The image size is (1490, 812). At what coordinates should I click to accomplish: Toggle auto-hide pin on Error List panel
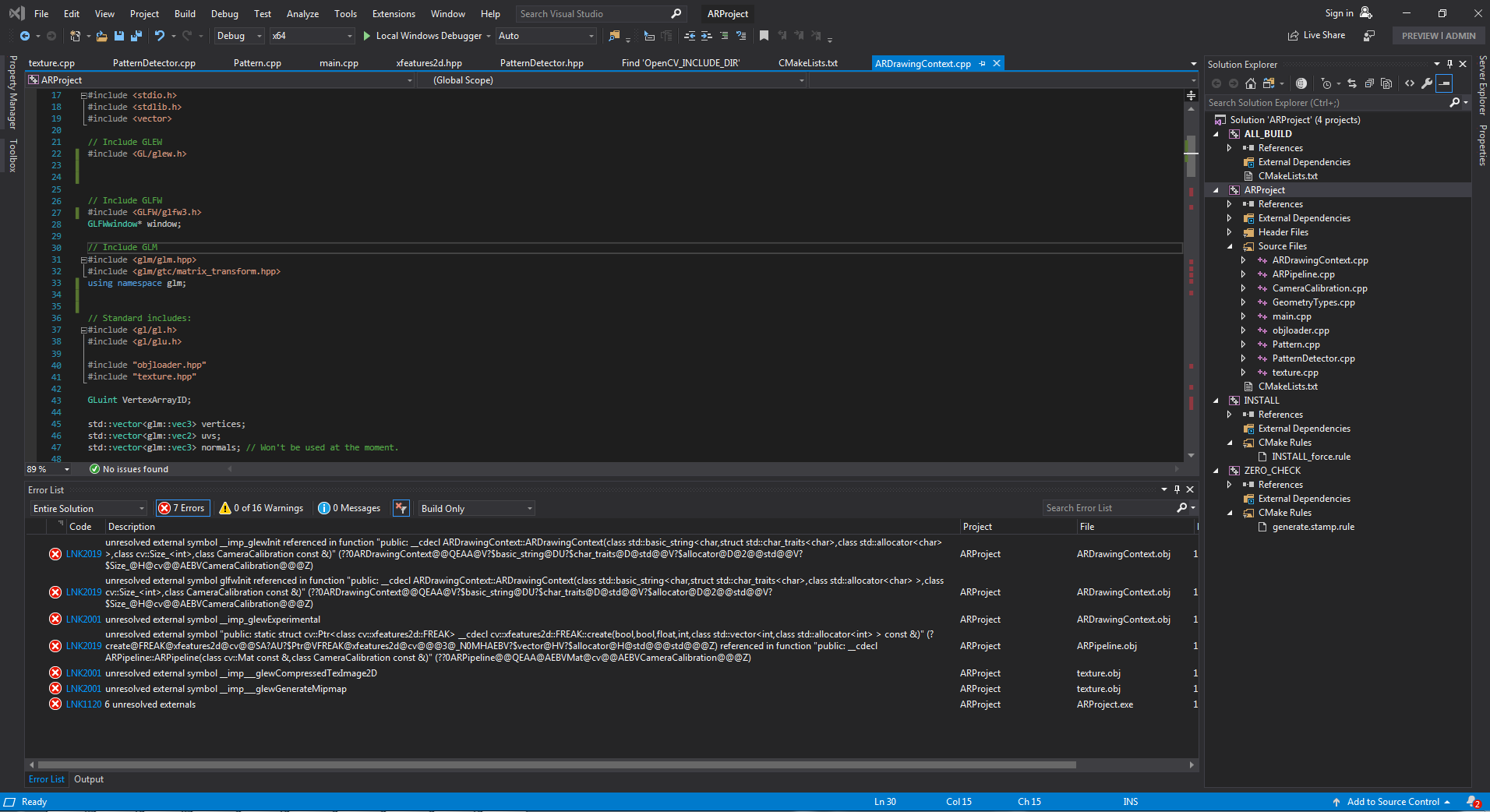pos(1177,489)
